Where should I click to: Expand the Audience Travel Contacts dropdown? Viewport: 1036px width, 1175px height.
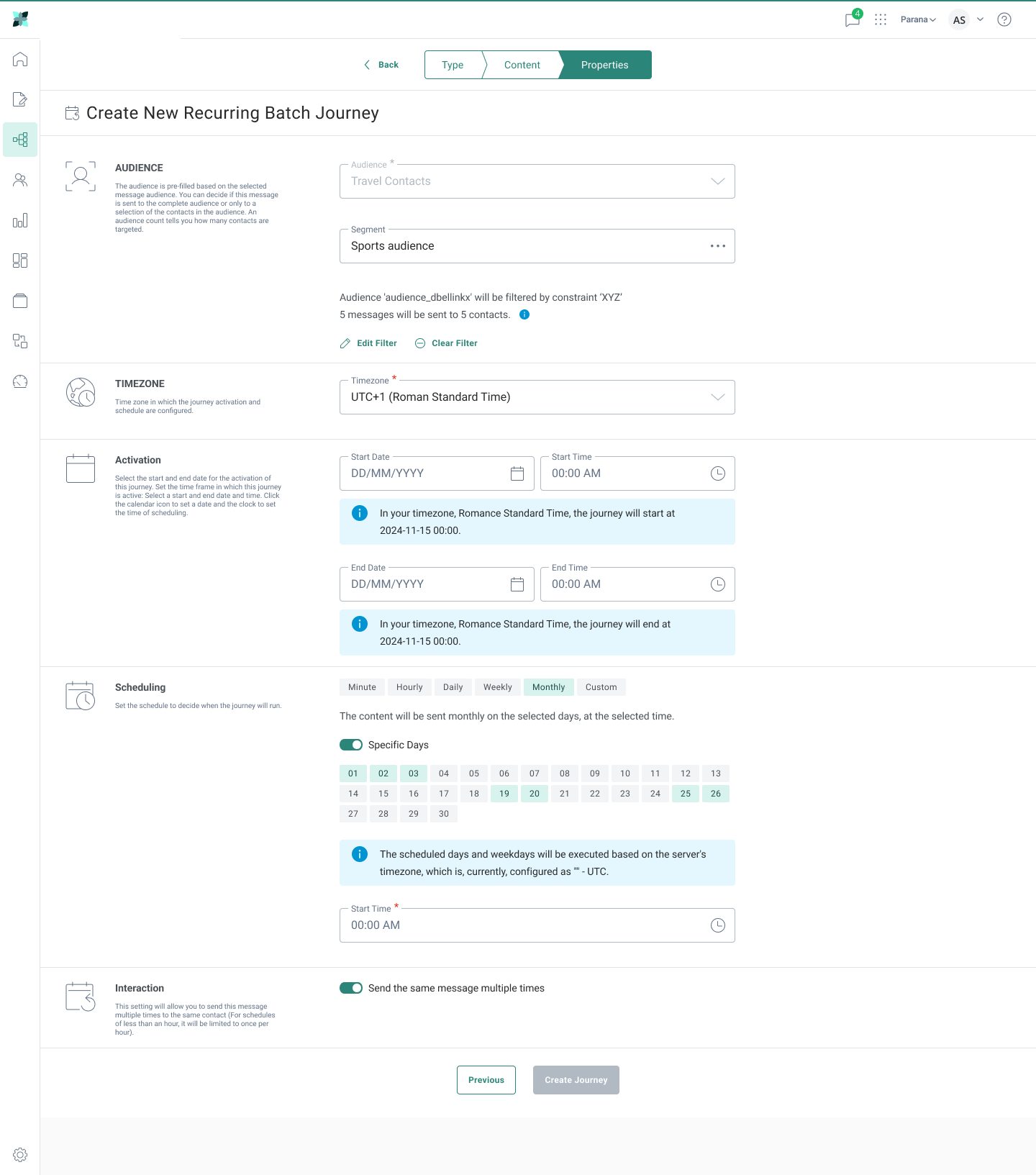pos(537,181)
